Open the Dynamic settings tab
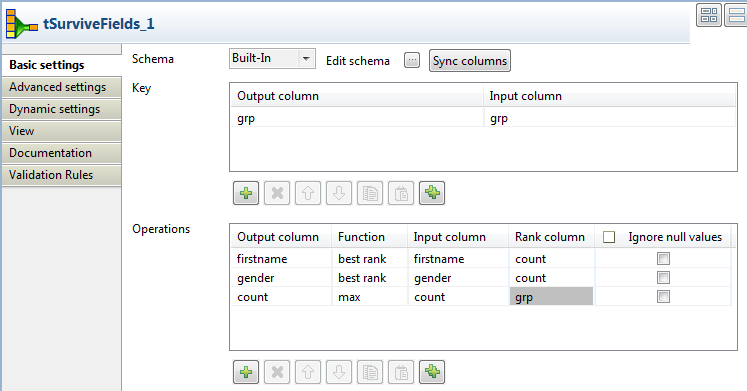 (x=61, y=109)
